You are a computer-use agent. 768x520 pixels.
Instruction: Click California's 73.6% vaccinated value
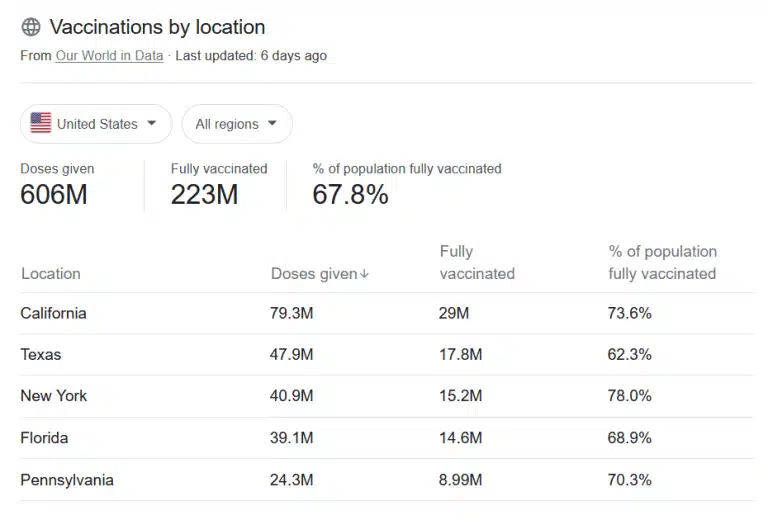tap(629, 313)
